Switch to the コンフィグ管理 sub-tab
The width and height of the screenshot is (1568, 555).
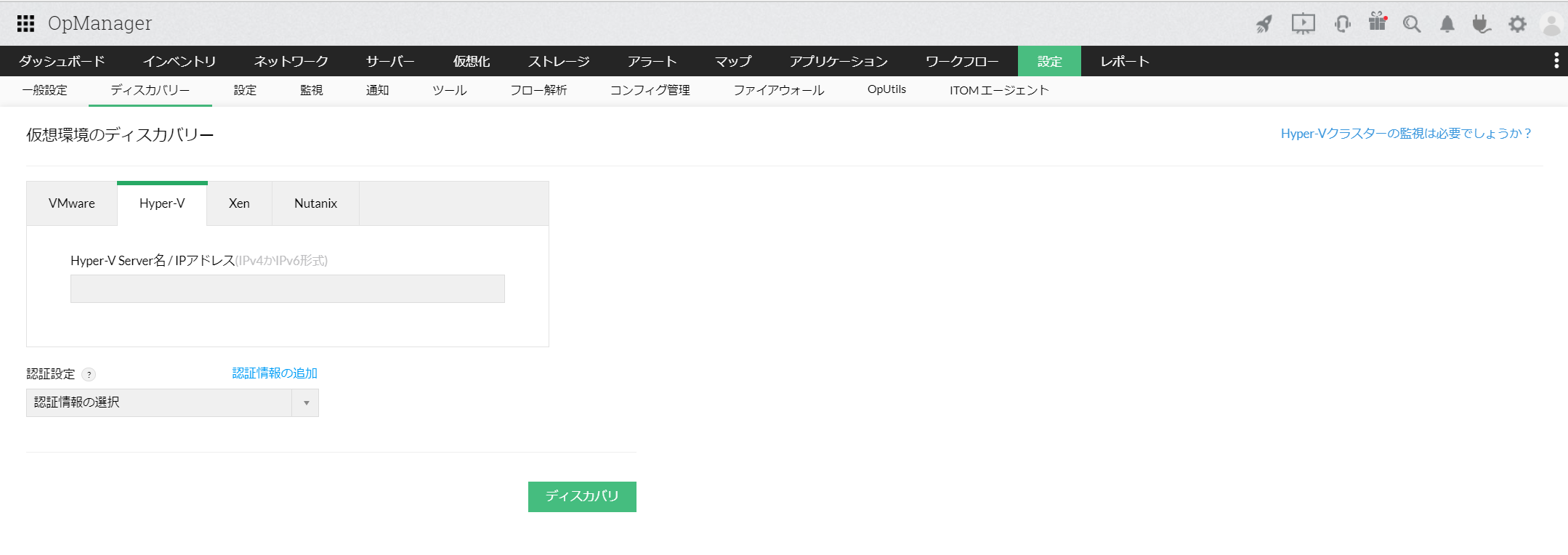650,90
